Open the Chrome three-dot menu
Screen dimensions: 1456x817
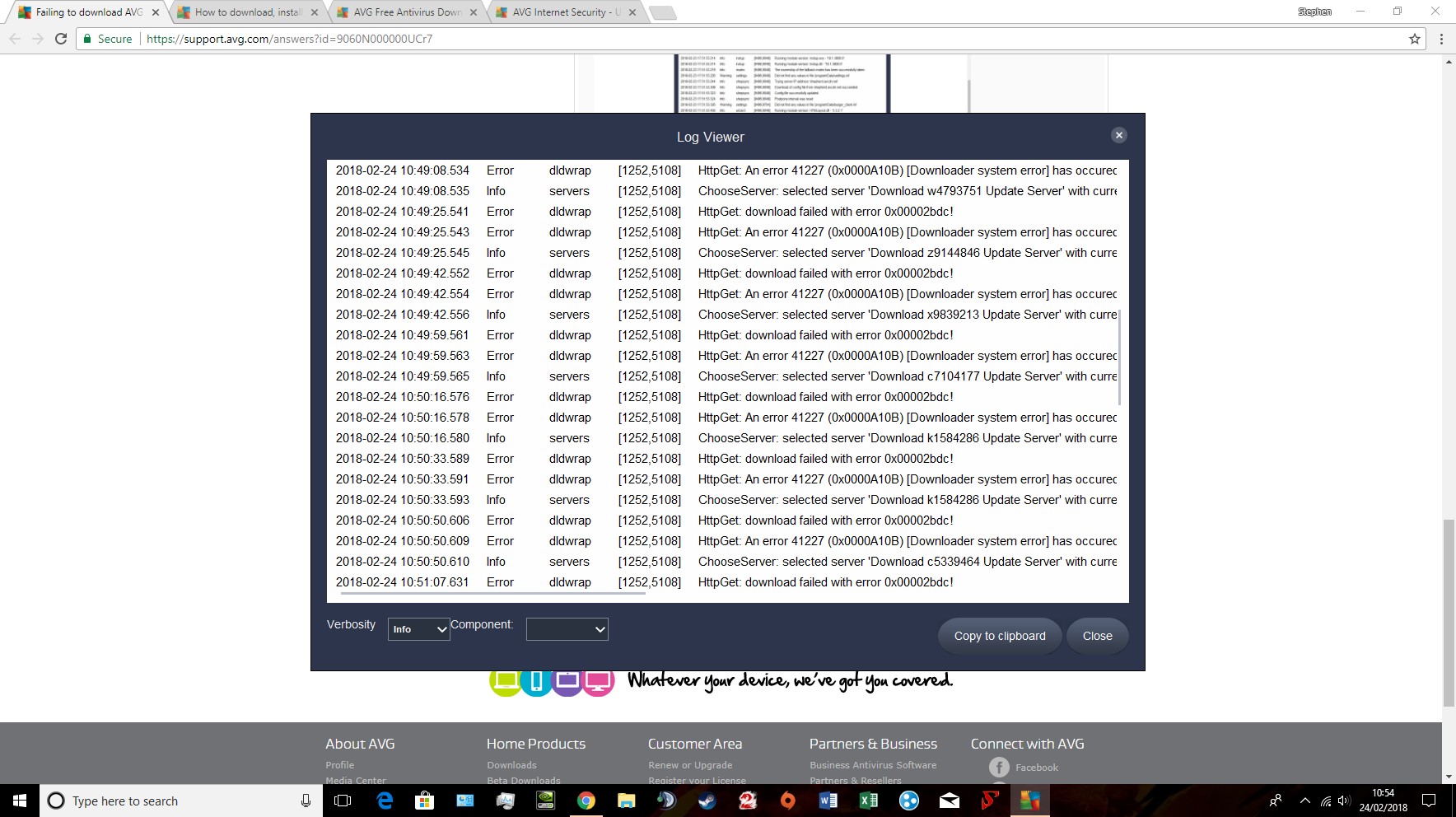[1441, 39]
